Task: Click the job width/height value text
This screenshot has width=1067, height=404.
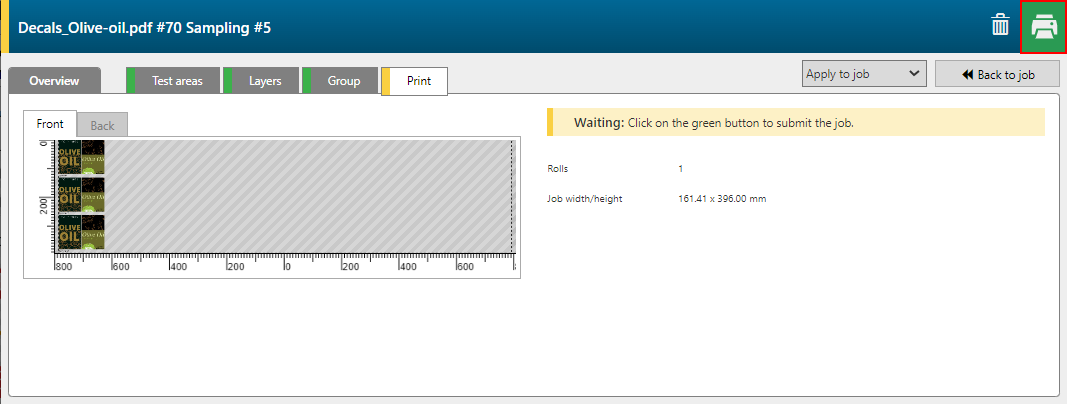Action: tap(722, 199)
